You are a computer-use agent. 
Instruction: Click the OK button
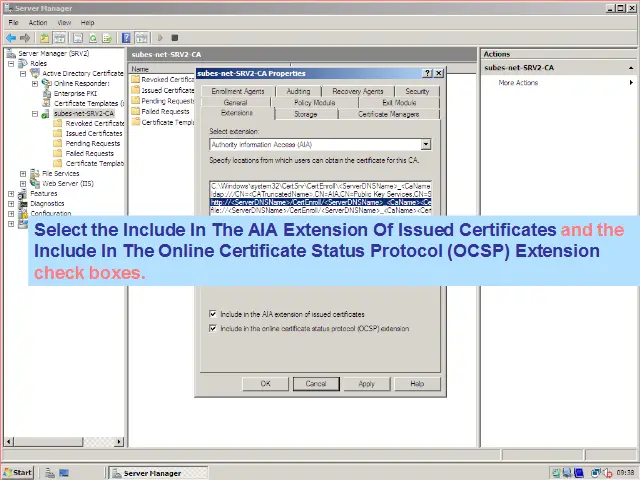click(x=266, y=383)
